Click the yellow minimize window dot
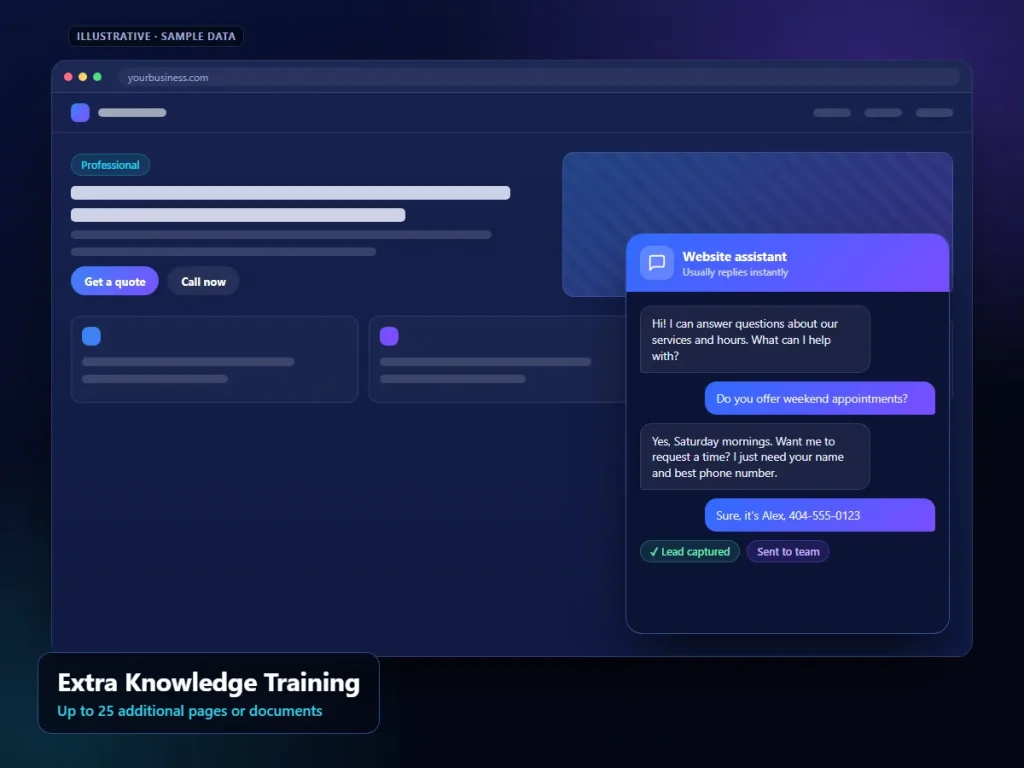This screenshot has height=768, width=1024. coord(83,77)
